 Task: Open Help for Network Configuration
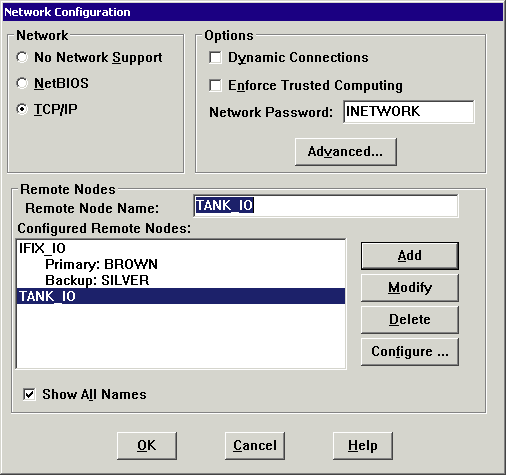click(363, 446)
